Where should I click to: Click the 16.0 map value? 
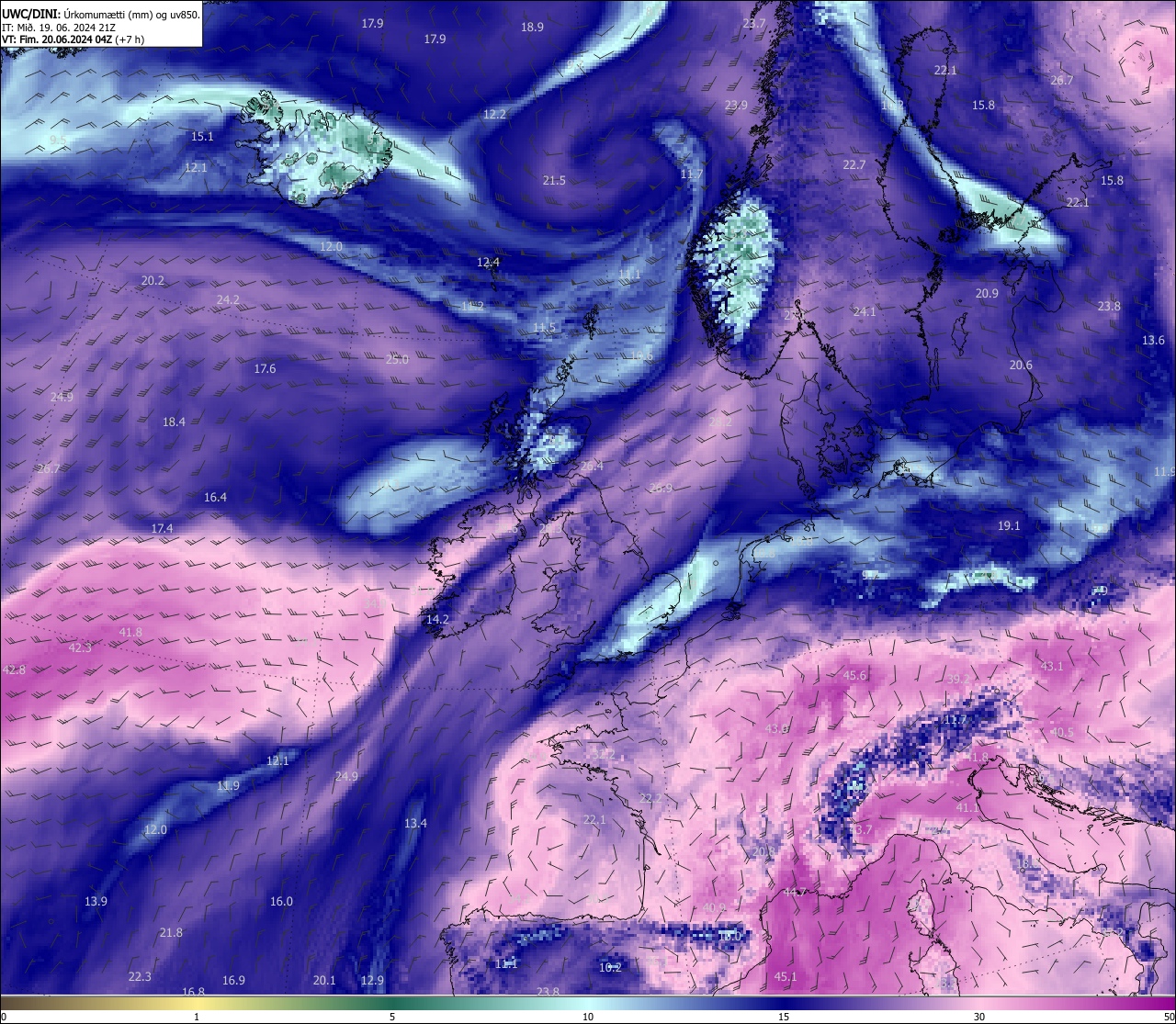tap(281, 902)
